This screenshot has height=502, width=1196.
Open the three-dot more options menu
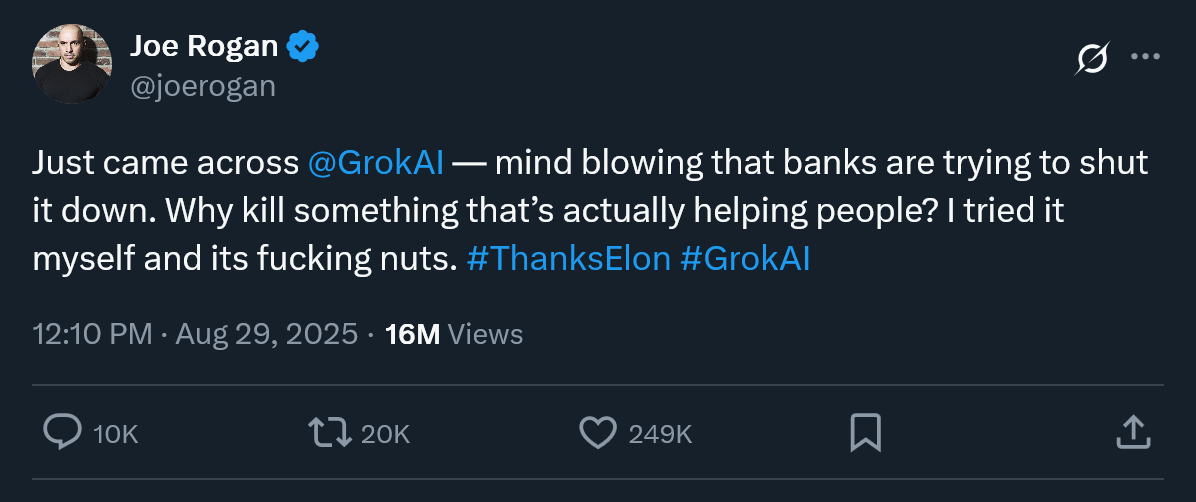[x=1144, y=57]
